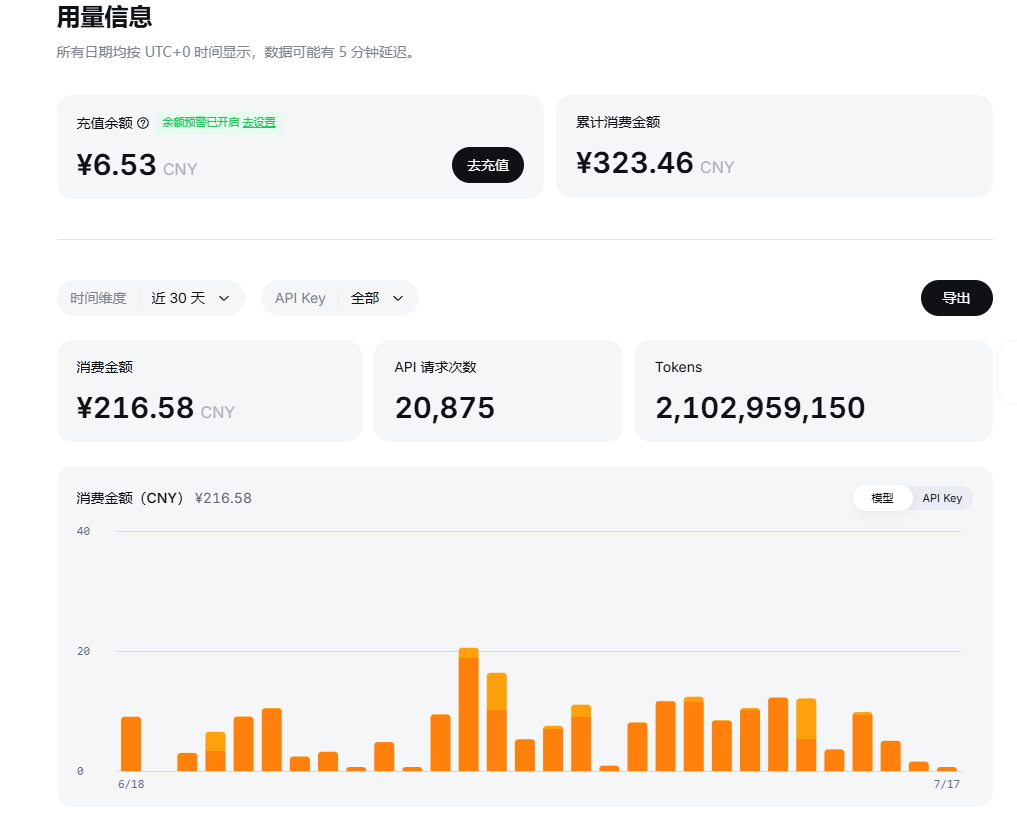
Task: Click the 去充值 recharge button
Action: [x=488, y=165]
